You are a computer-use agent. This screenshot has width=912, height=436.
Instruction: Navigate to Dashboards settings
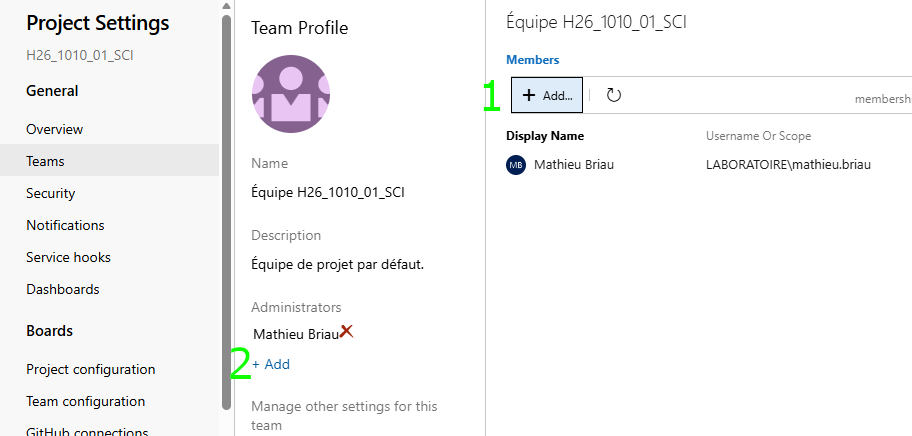click(x=63, y=289)
